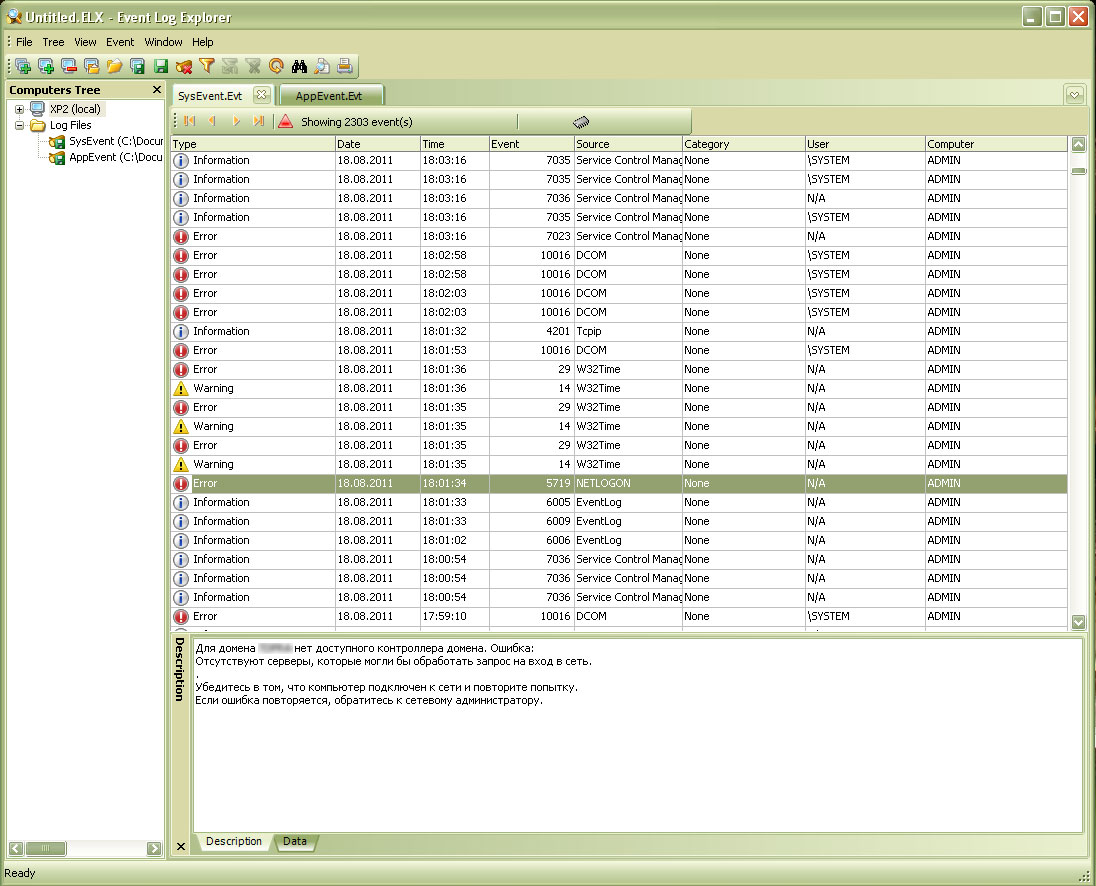Click the red triangle event indicator

(286, 121)
